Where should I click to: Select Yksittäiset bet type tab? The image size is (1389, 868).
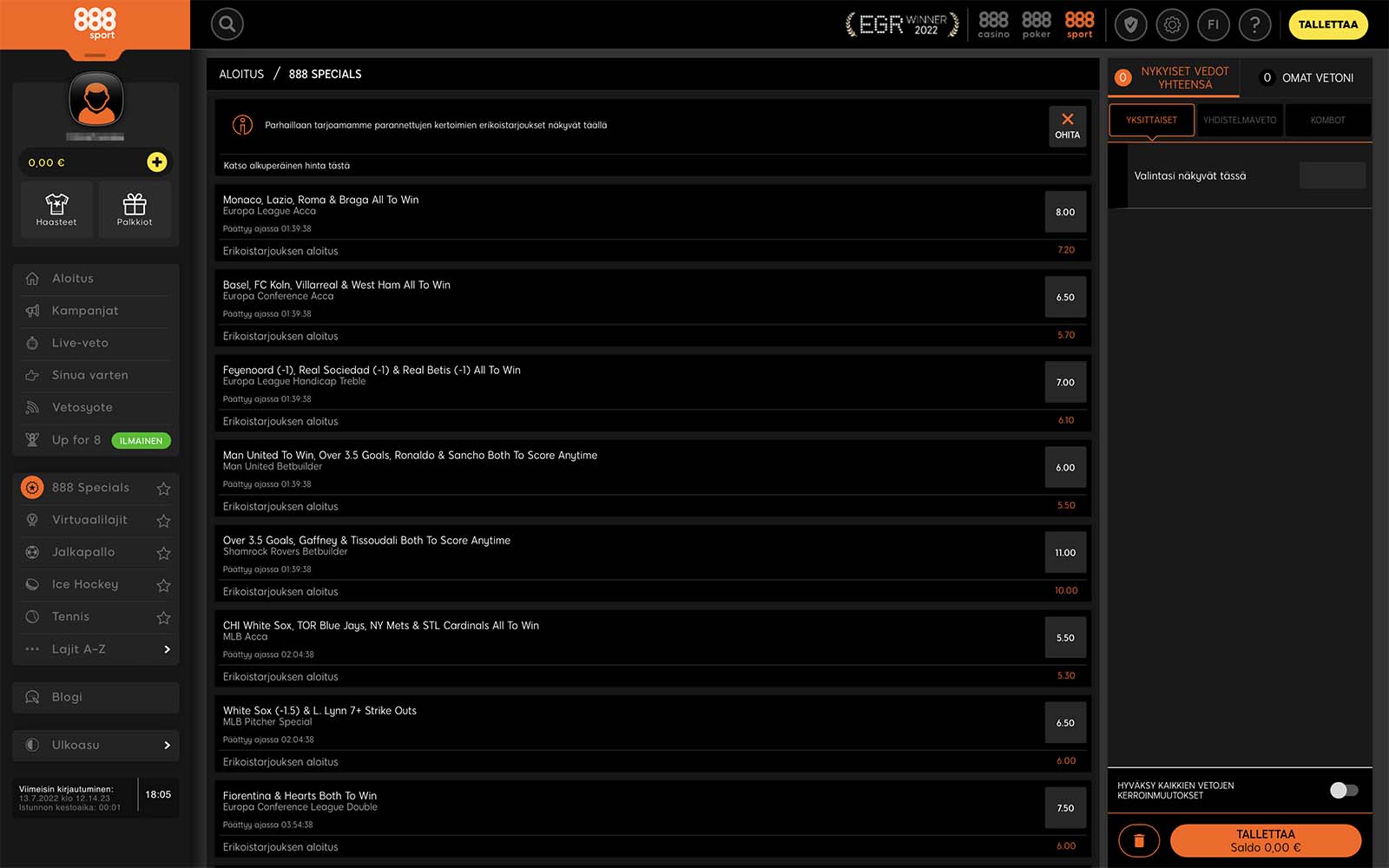click(x=1152, y=120)
